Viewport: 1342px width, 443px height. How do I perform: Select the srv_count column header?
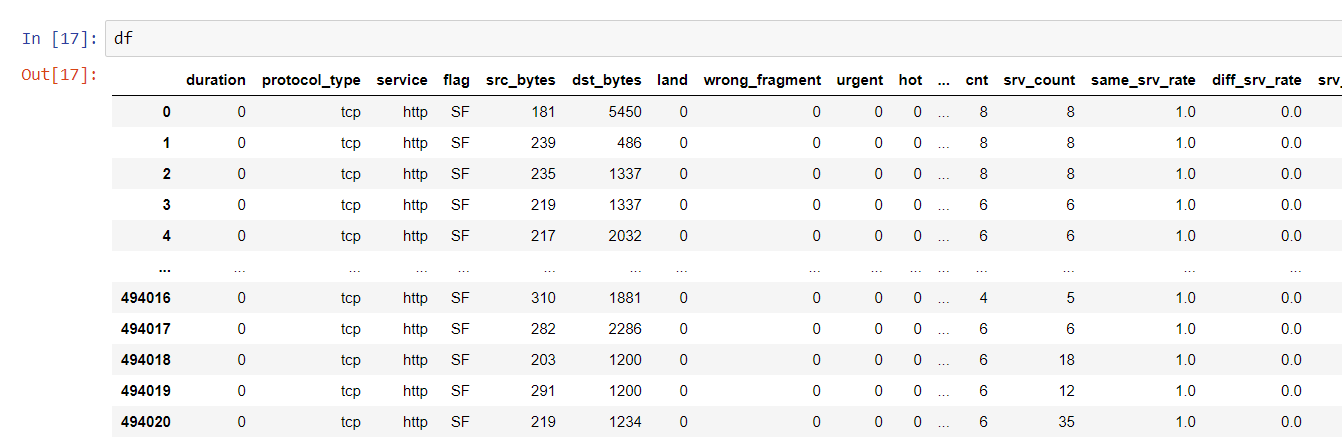1040,80
